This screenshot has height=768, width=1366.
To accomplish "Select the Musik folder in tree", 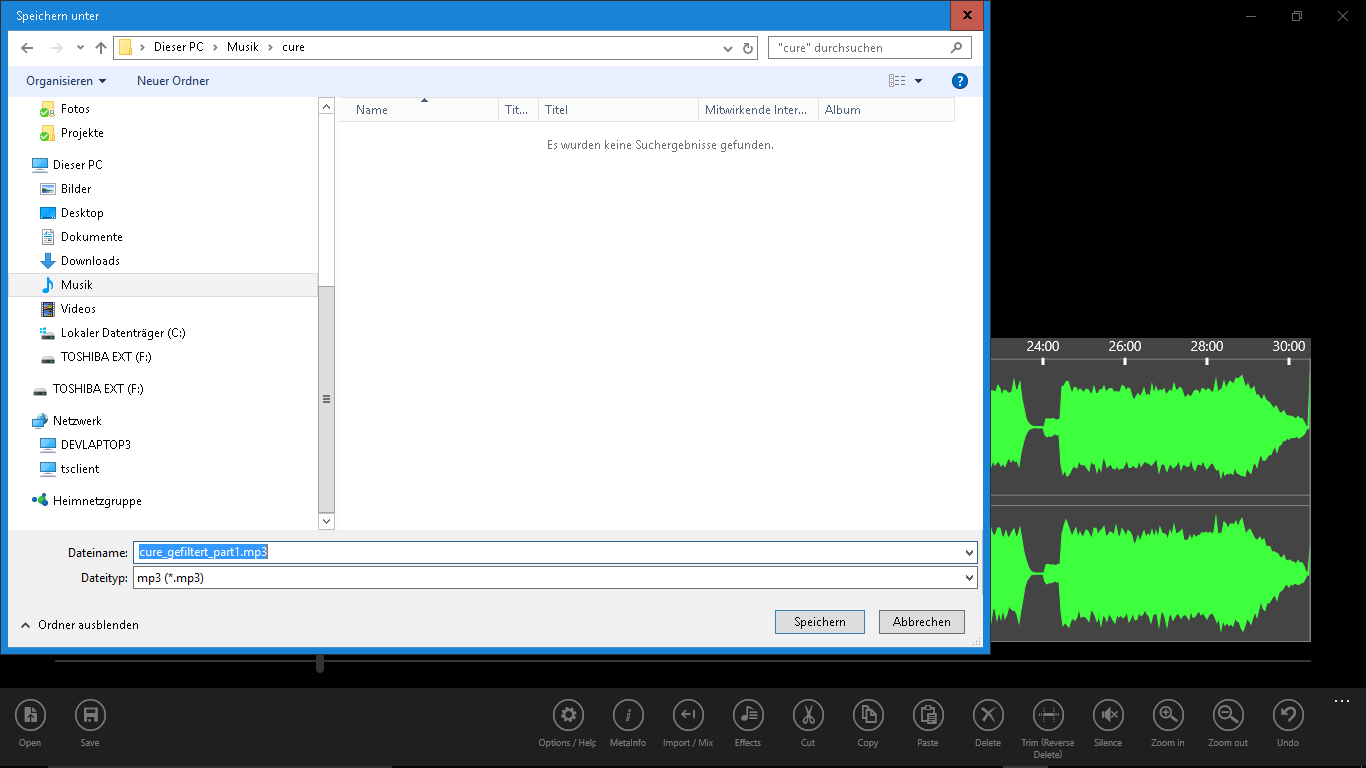I will click(x=163, y=285).
